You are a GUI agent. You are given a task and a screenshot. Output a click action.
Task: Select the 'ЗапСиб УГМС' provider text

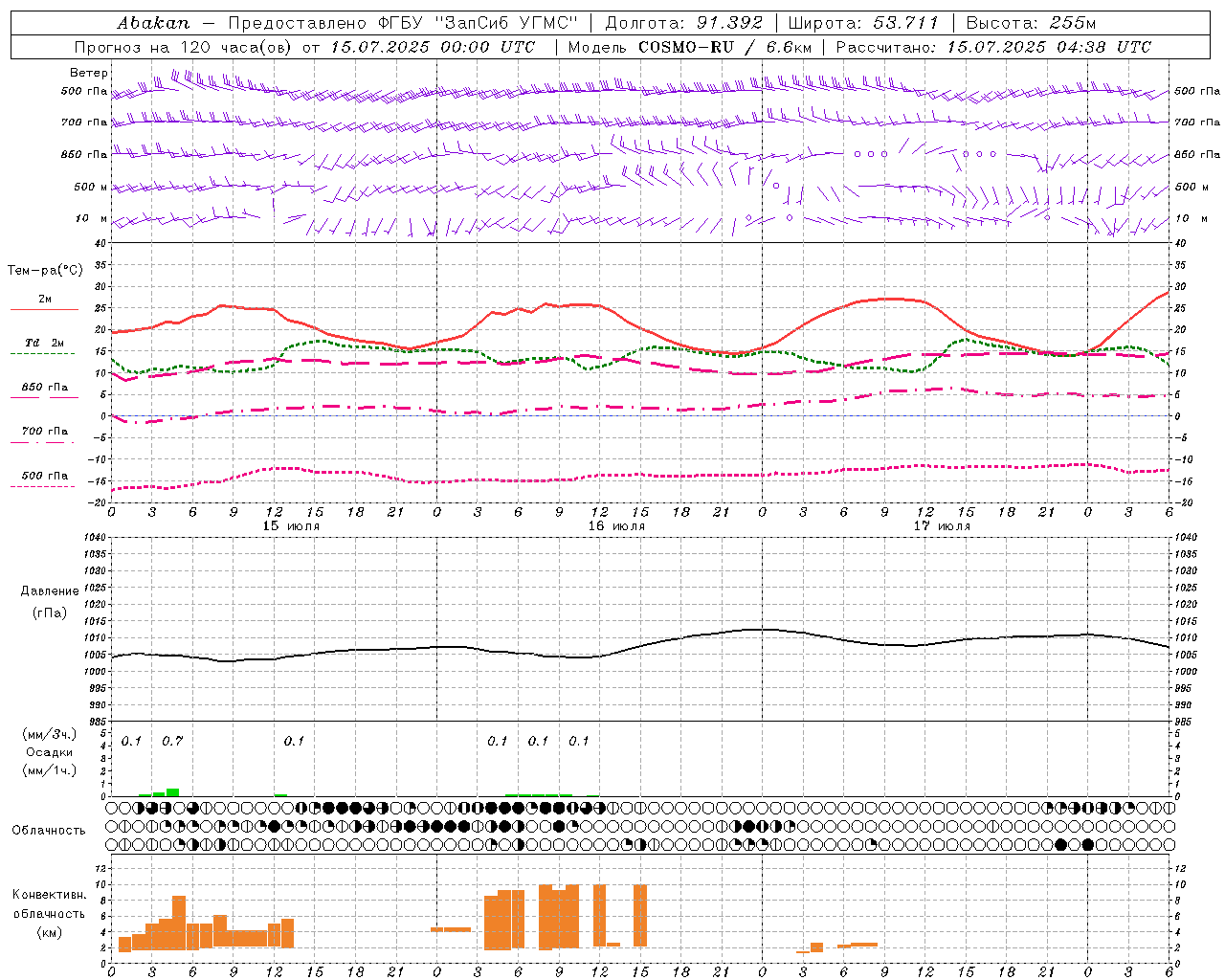point(506,23)
